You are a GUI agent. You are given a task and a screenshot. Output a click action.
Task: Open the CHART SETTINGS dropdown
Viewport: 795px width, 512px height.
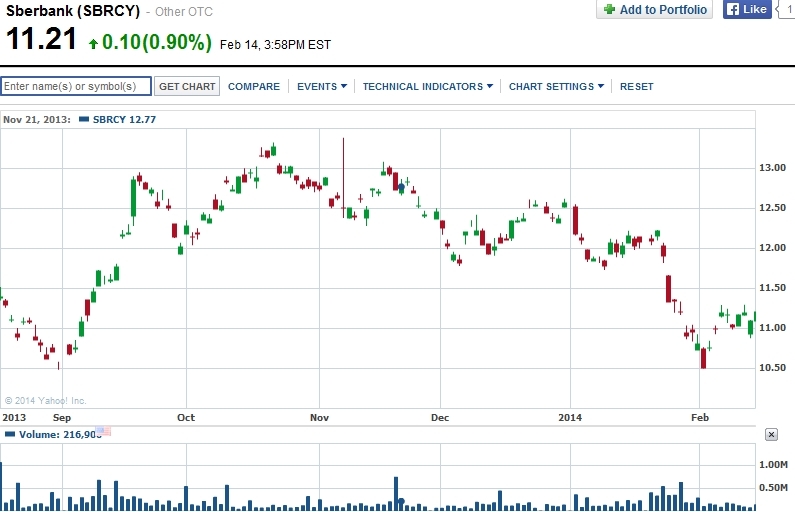point(556,87)
